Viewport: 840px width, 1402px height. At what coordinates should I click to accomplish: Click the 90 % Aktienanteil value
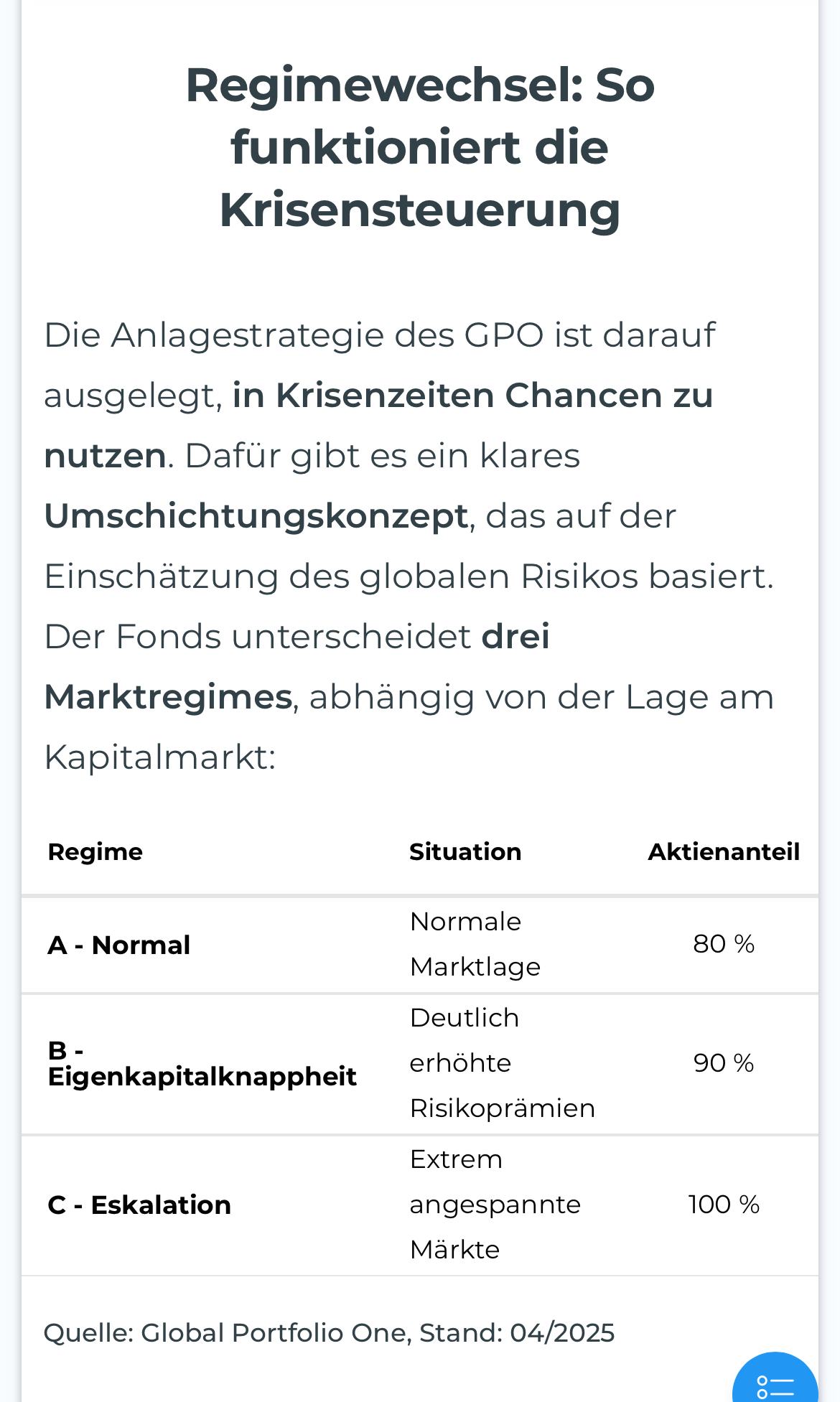pyautogui.click(x=724, y=1063)
